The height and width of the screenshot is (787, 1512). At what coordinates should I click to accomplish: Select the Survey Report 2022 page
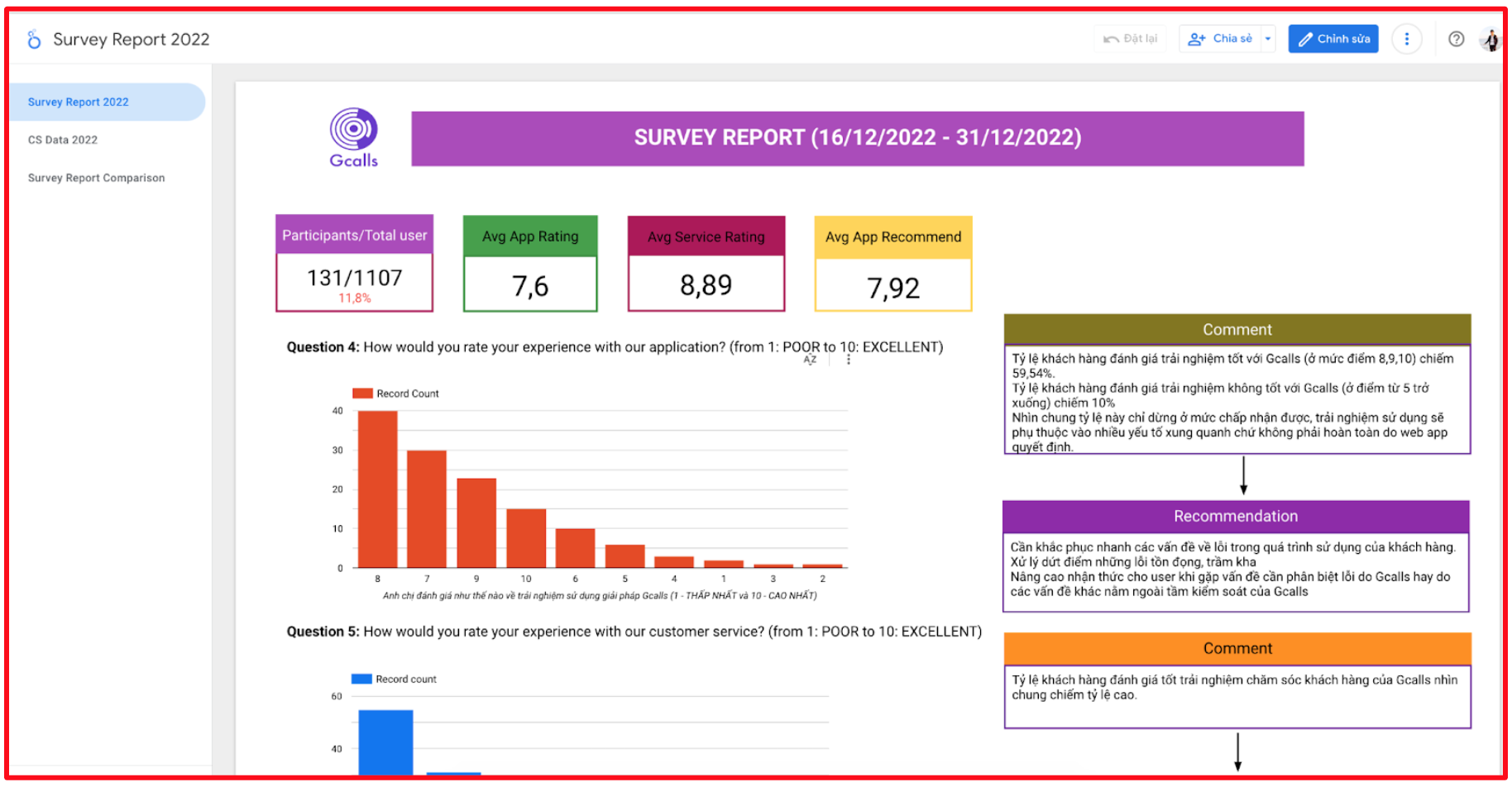coord(79,102)
